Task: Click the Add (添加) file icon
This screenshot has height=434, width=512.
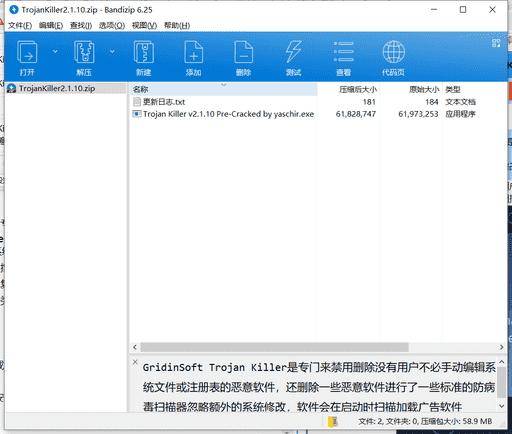Action: click(194, 52)
